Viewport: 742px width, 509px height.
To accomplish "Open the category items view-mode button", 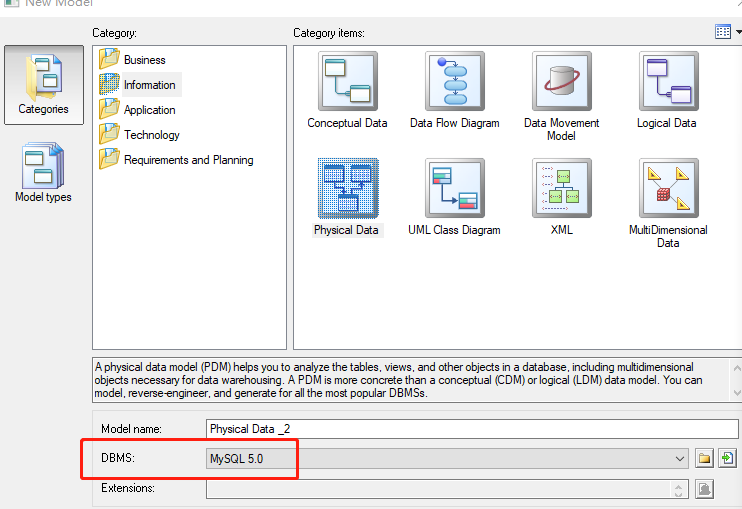I will tap(723, 32).
